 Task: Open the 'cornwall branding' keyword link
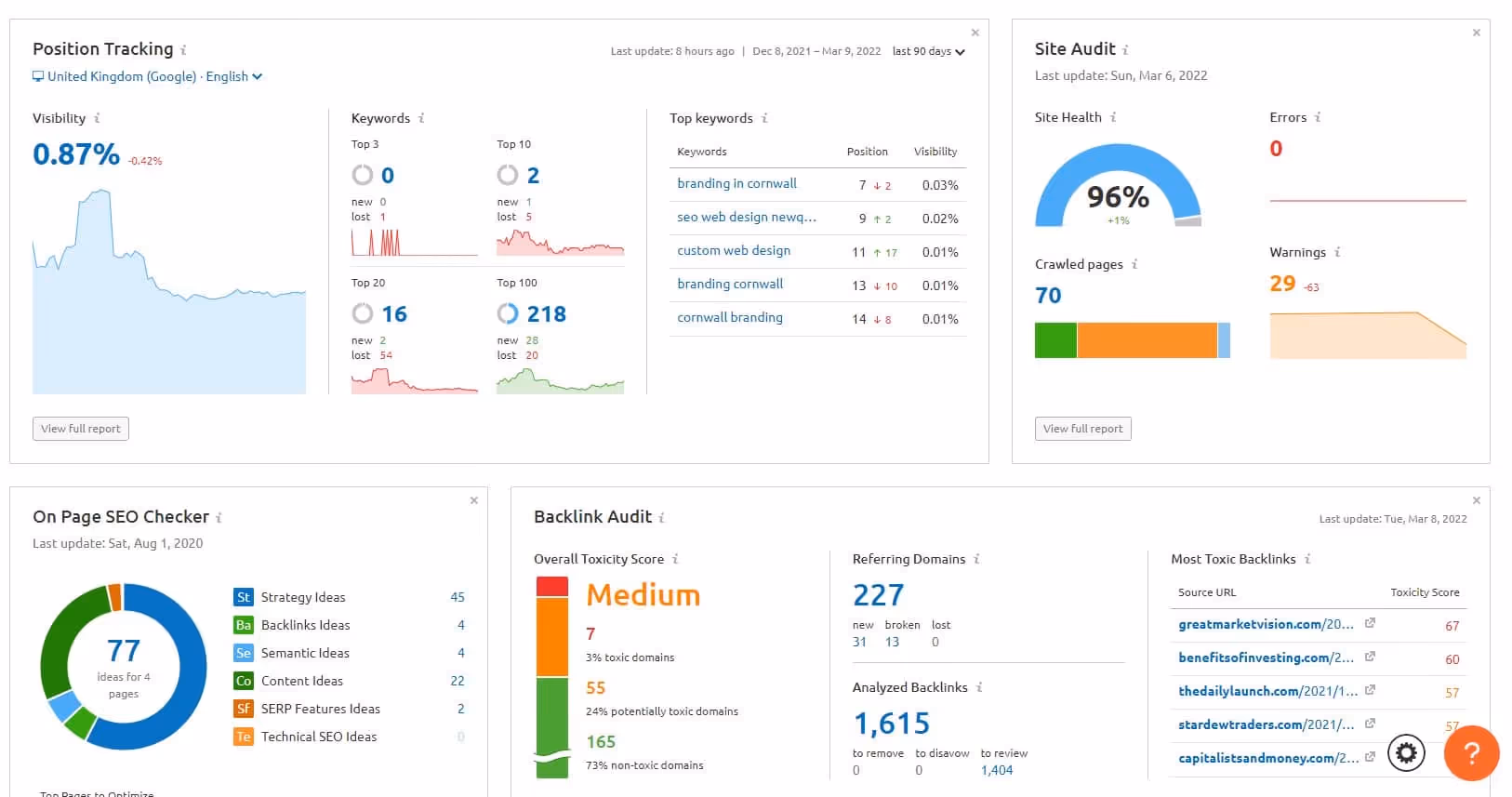pos(730,317)
